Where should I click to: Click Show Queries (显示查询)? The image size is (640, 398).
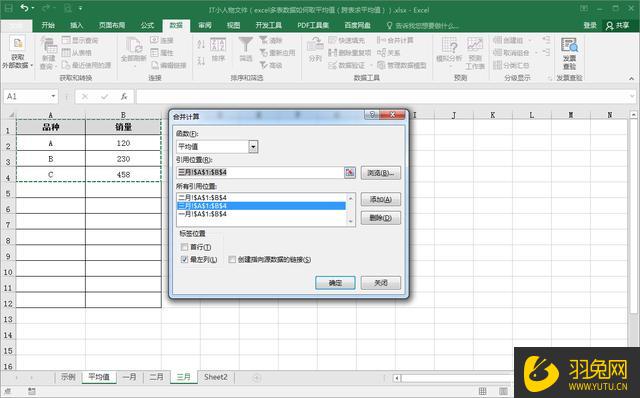(x=80, y=40)
